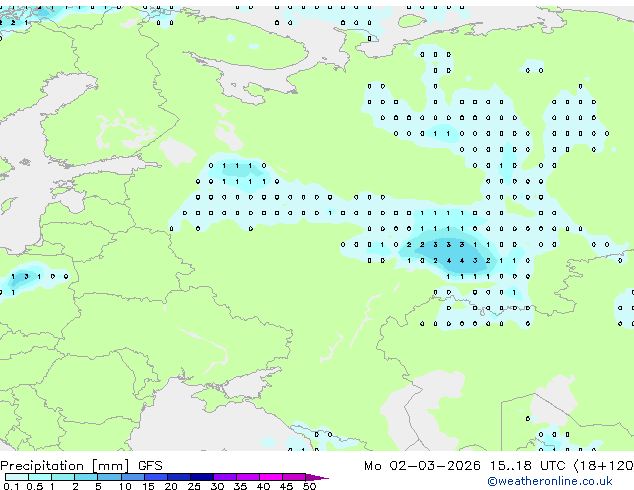Select the dark navy swatch between 25 and 30

(201, 477)
